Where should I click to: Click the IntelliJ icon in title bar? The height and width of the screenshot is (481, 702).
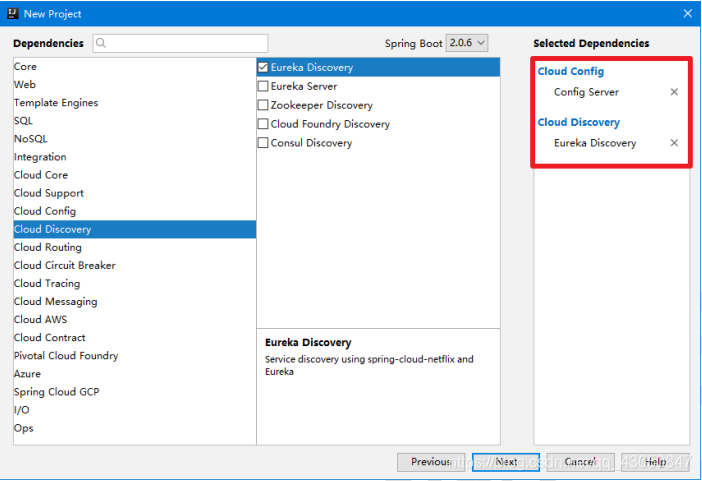point(13,13)
